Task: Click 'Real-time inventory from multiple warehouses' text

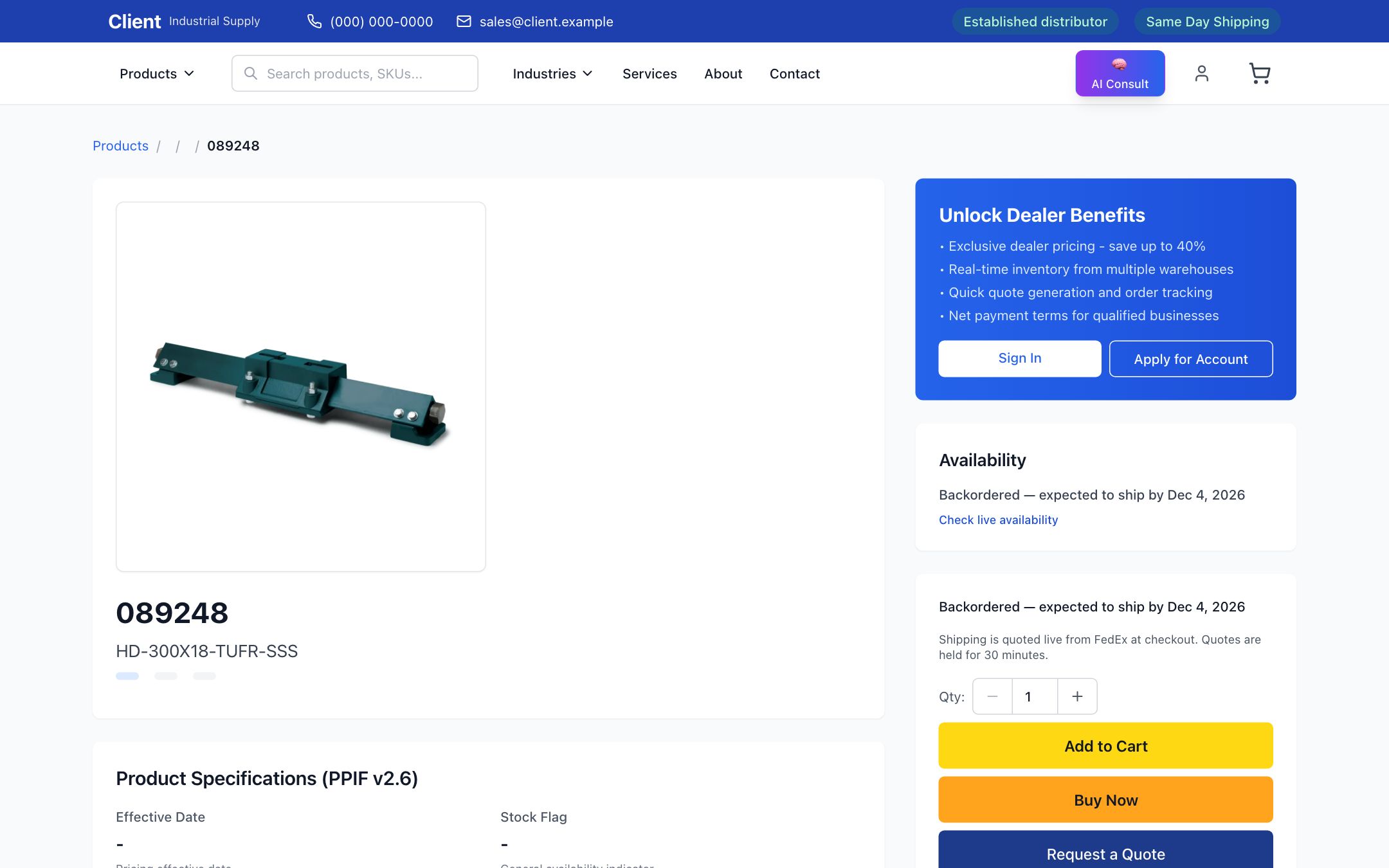Action: click(1091, 269)
